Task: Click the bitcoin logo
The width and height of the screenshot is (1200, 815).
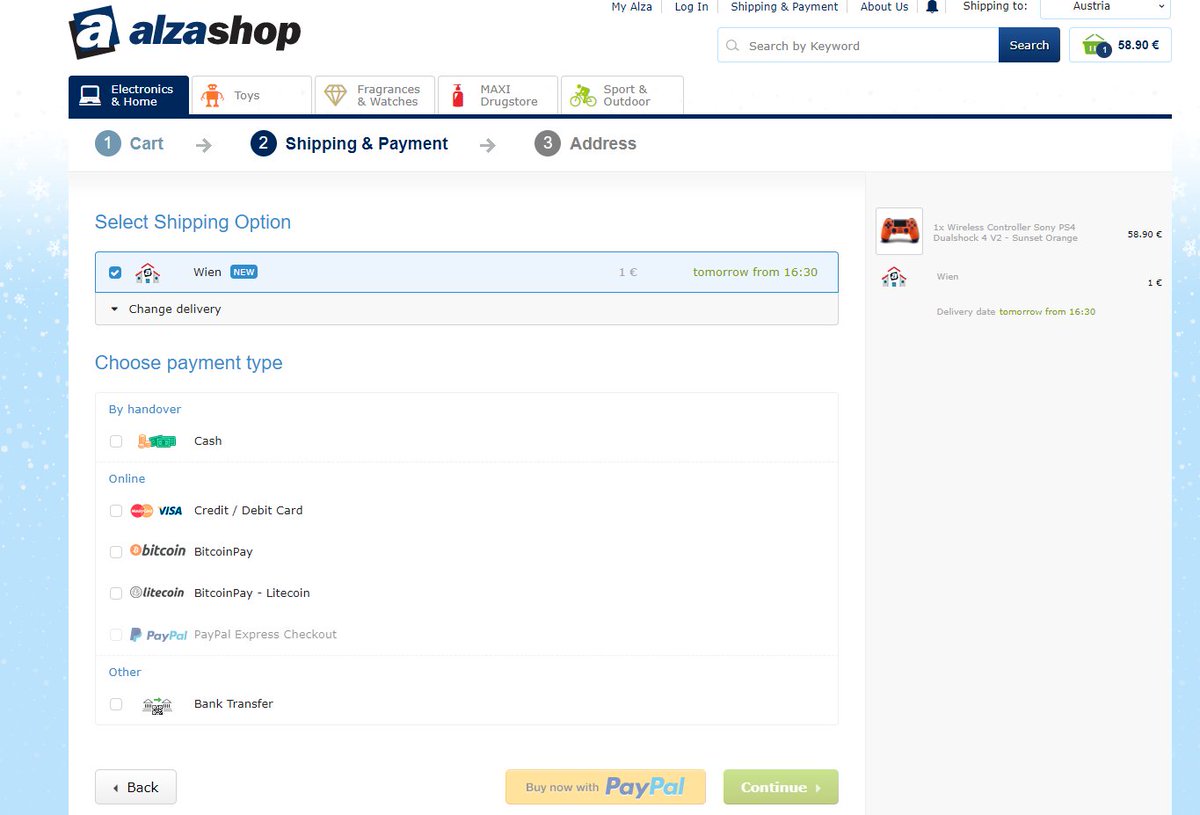Action: coord(158,551)
